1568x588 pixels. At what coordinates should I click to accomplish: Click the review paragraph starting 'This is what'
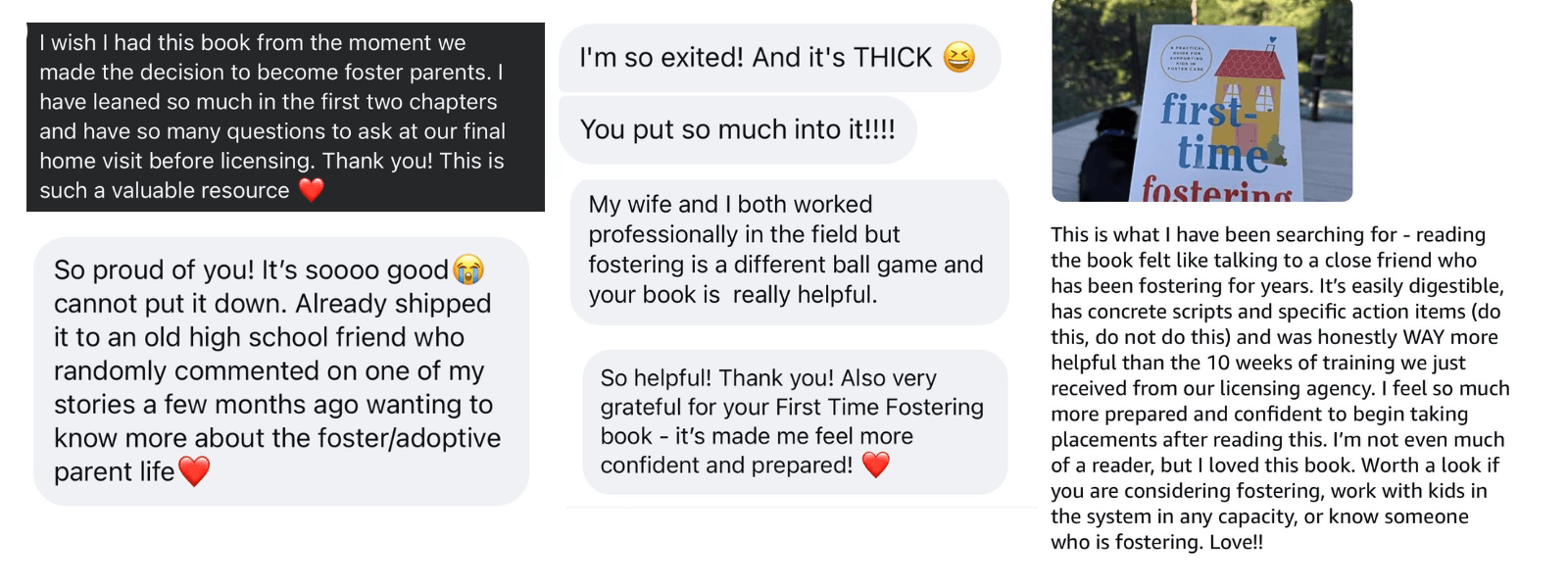click(1280, 388)
